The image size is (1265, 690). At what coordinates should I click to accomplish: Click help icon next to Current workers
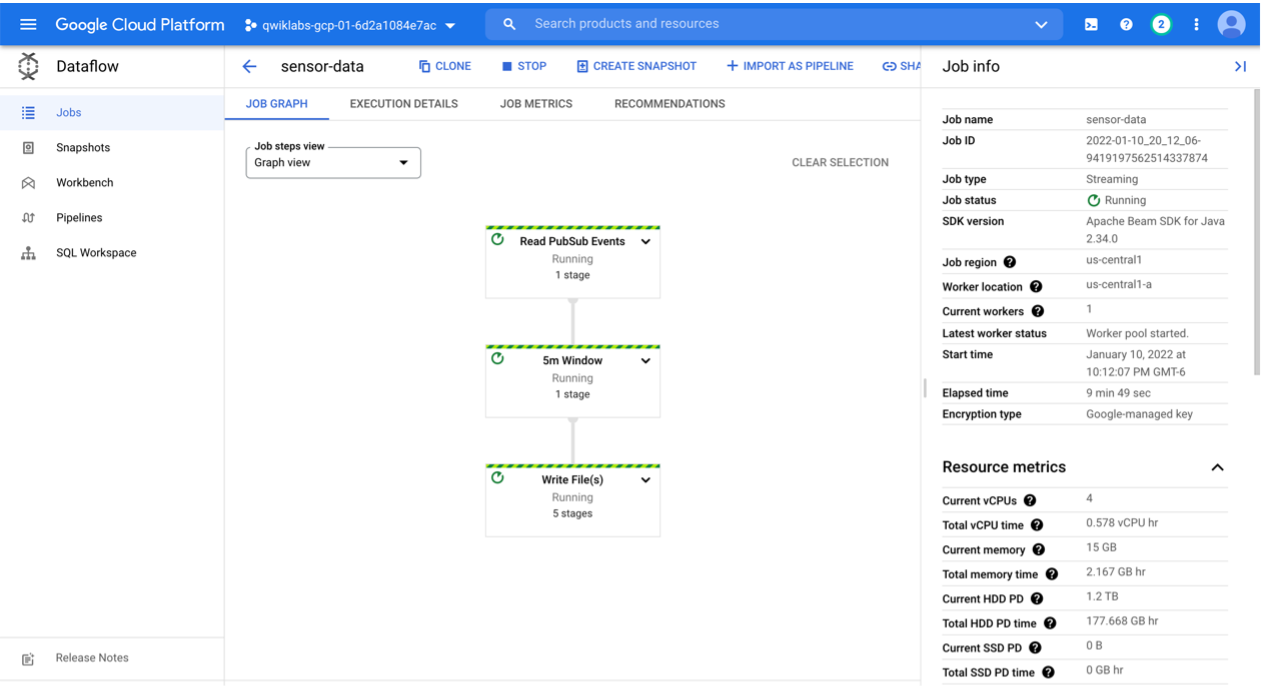point(1037,311)
